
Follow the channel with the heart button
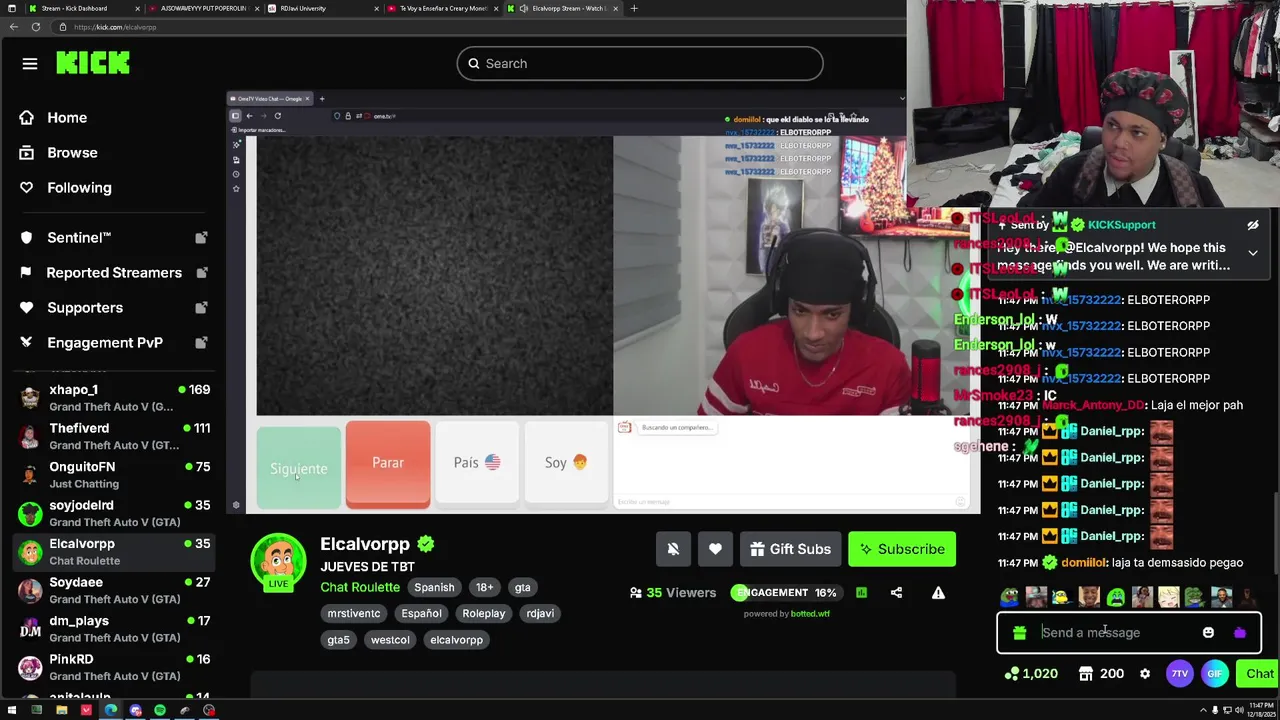click(715, 549)
